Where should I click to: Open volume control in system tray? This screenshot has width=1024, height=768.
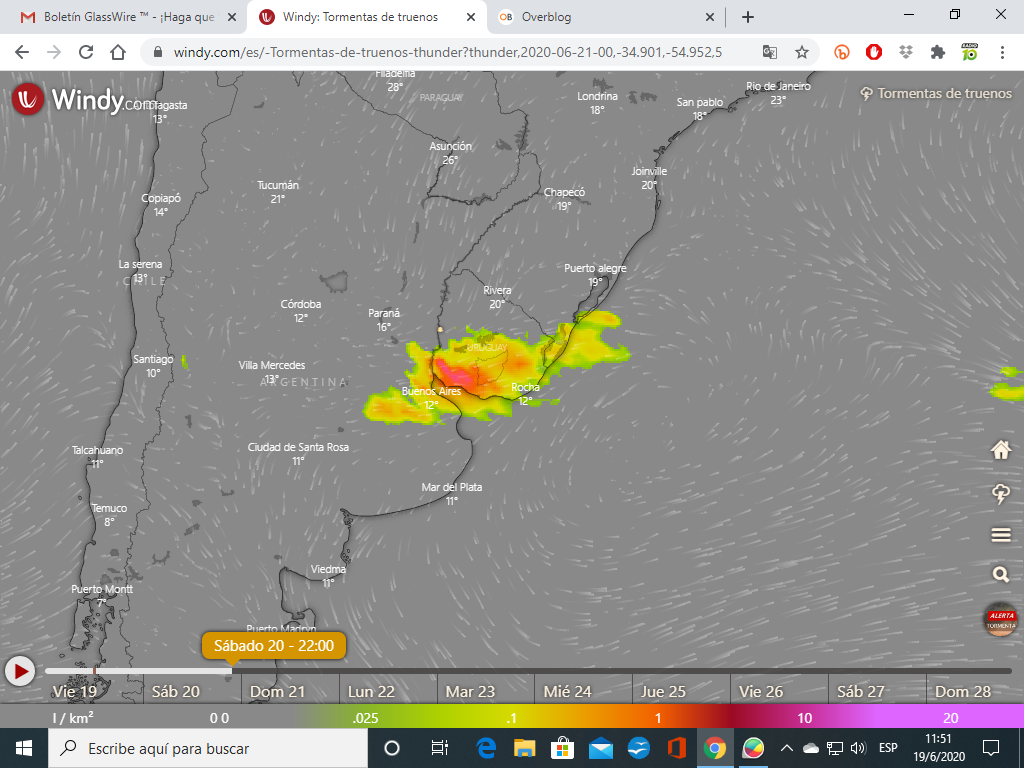click(x=859, y=748)
